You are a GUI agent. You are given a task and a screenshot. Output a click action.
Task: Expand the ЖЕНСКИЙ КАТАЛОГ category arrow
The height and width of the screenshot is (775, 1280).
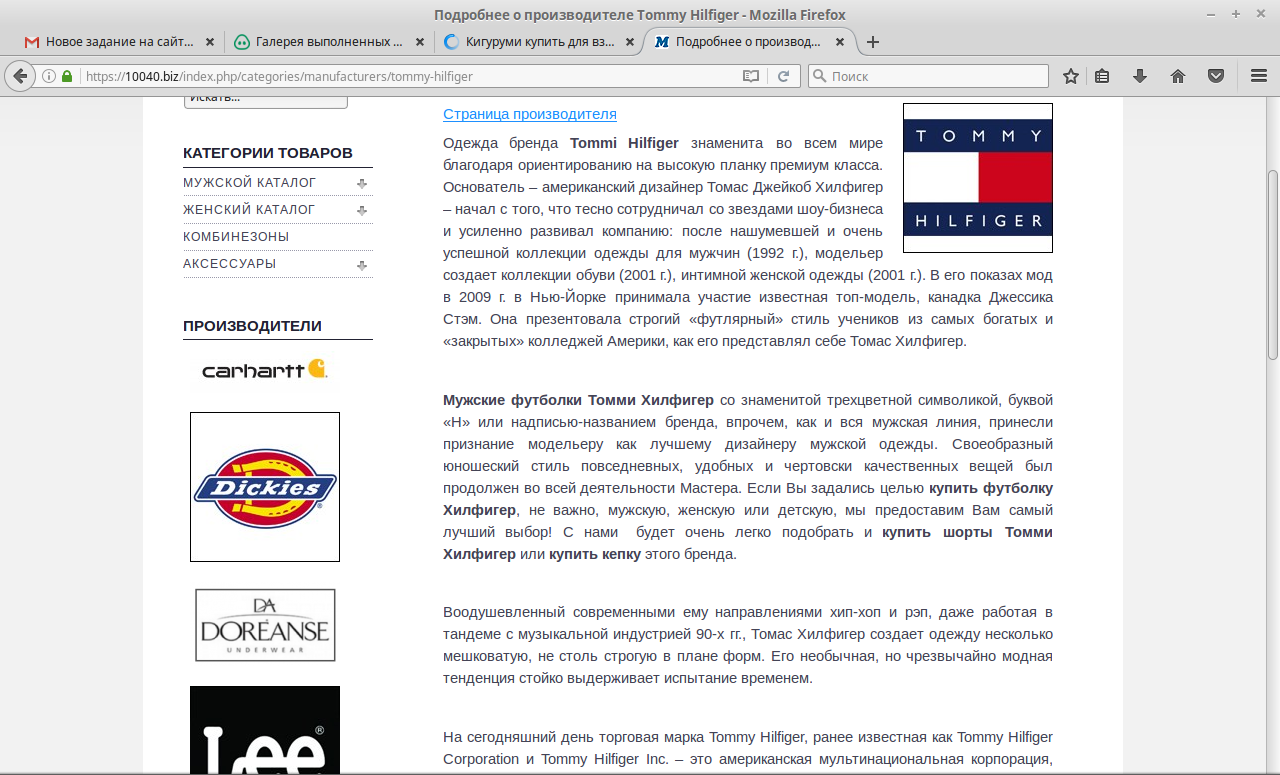click(x=362, y=210)
